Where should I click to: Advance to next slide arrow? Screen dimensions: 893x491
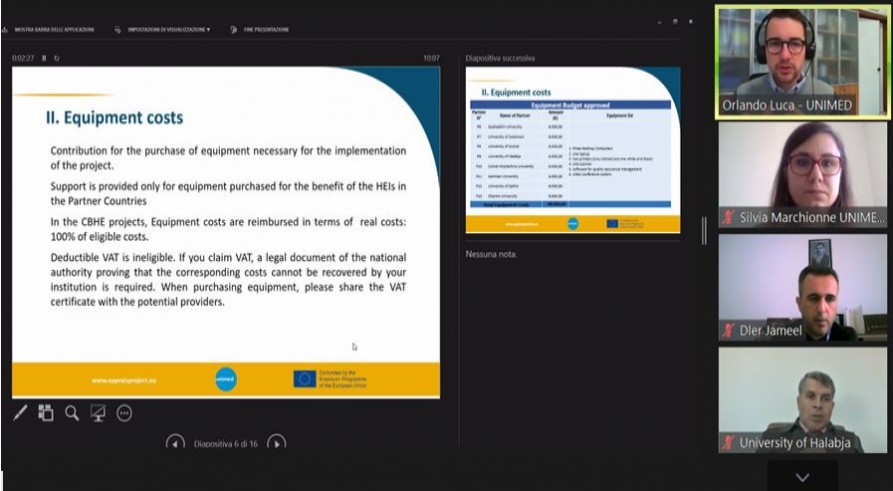(276, 443)
